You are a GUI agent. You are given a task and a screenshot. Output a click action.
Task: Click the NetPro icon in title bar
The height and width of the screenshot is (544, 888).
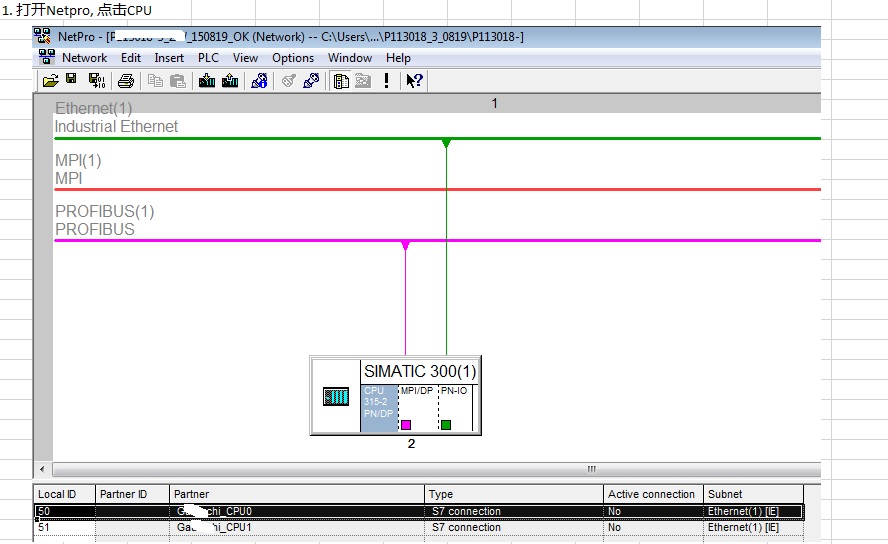coord(42,36)
